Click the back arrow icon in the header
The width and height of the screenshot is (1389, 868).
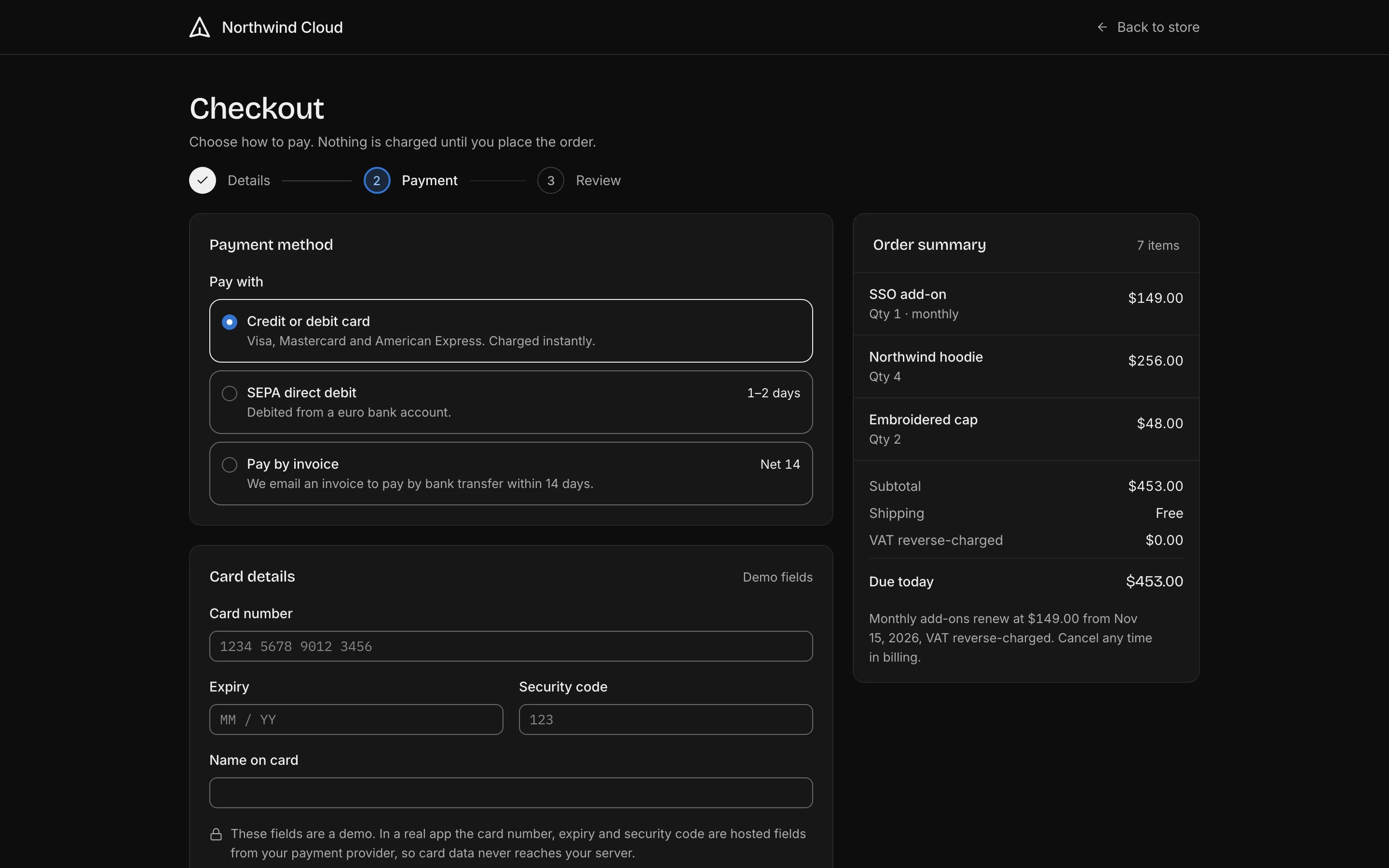(1102, 27)
